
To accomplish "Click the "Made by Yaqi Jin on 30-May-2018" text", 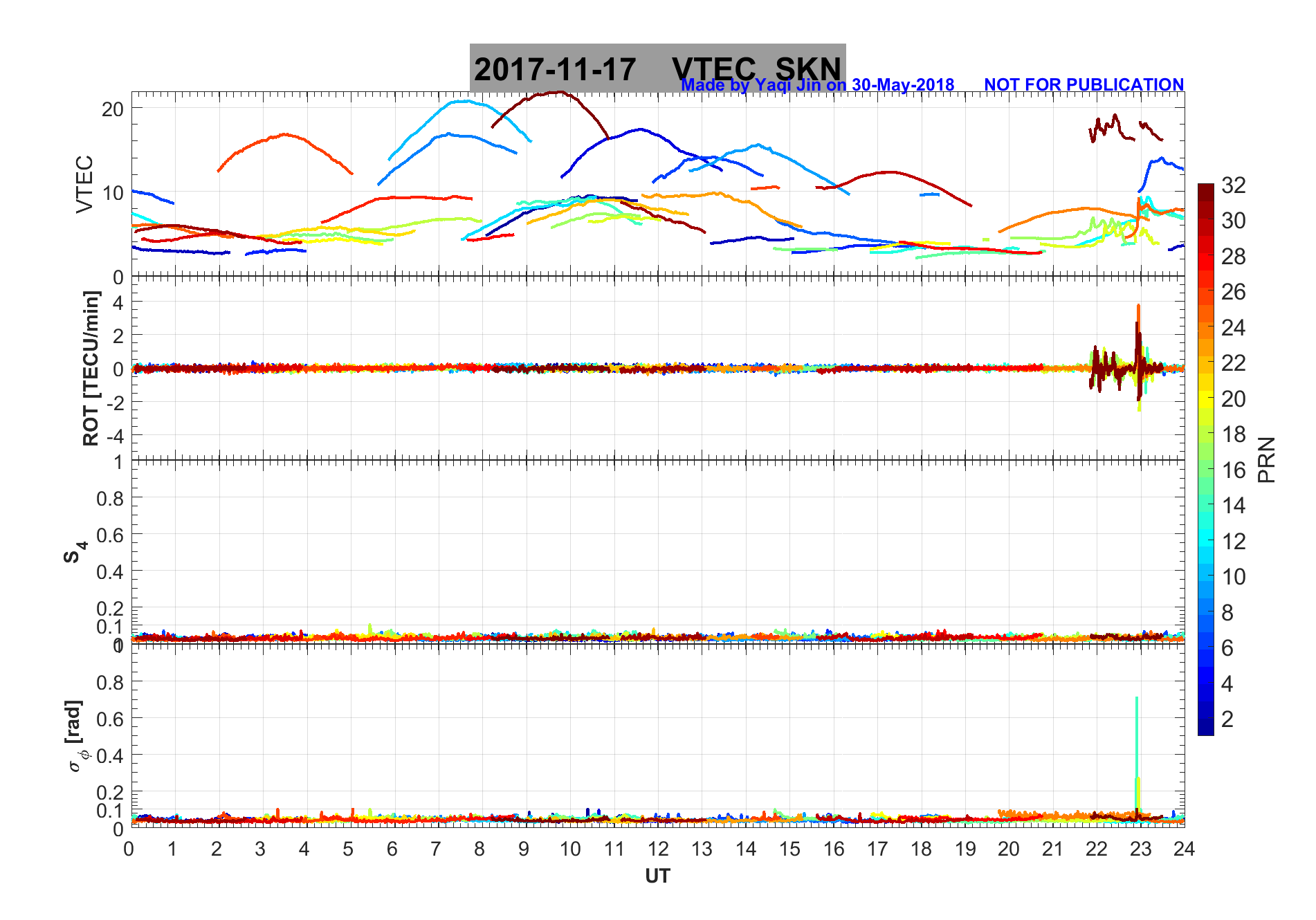I will (817, 85).
